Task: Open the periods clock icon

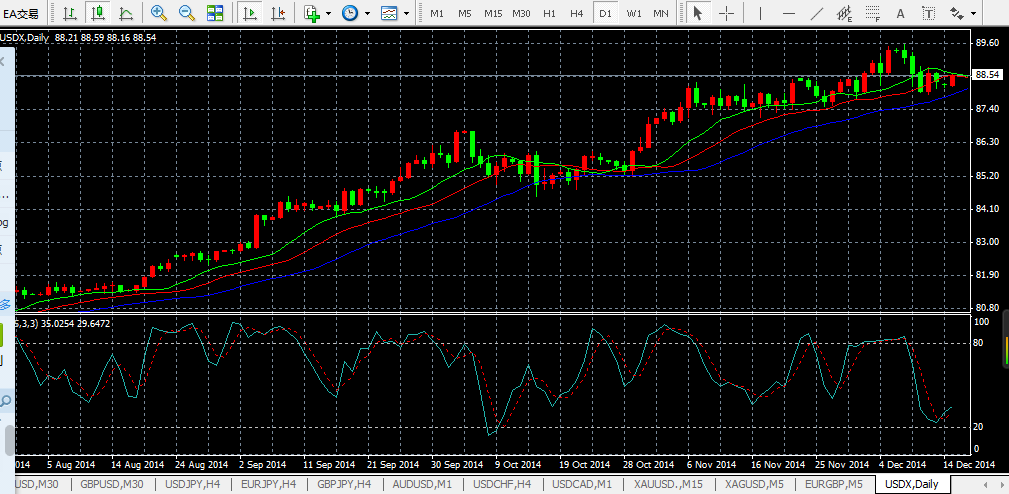Action: tap(350, 13)
